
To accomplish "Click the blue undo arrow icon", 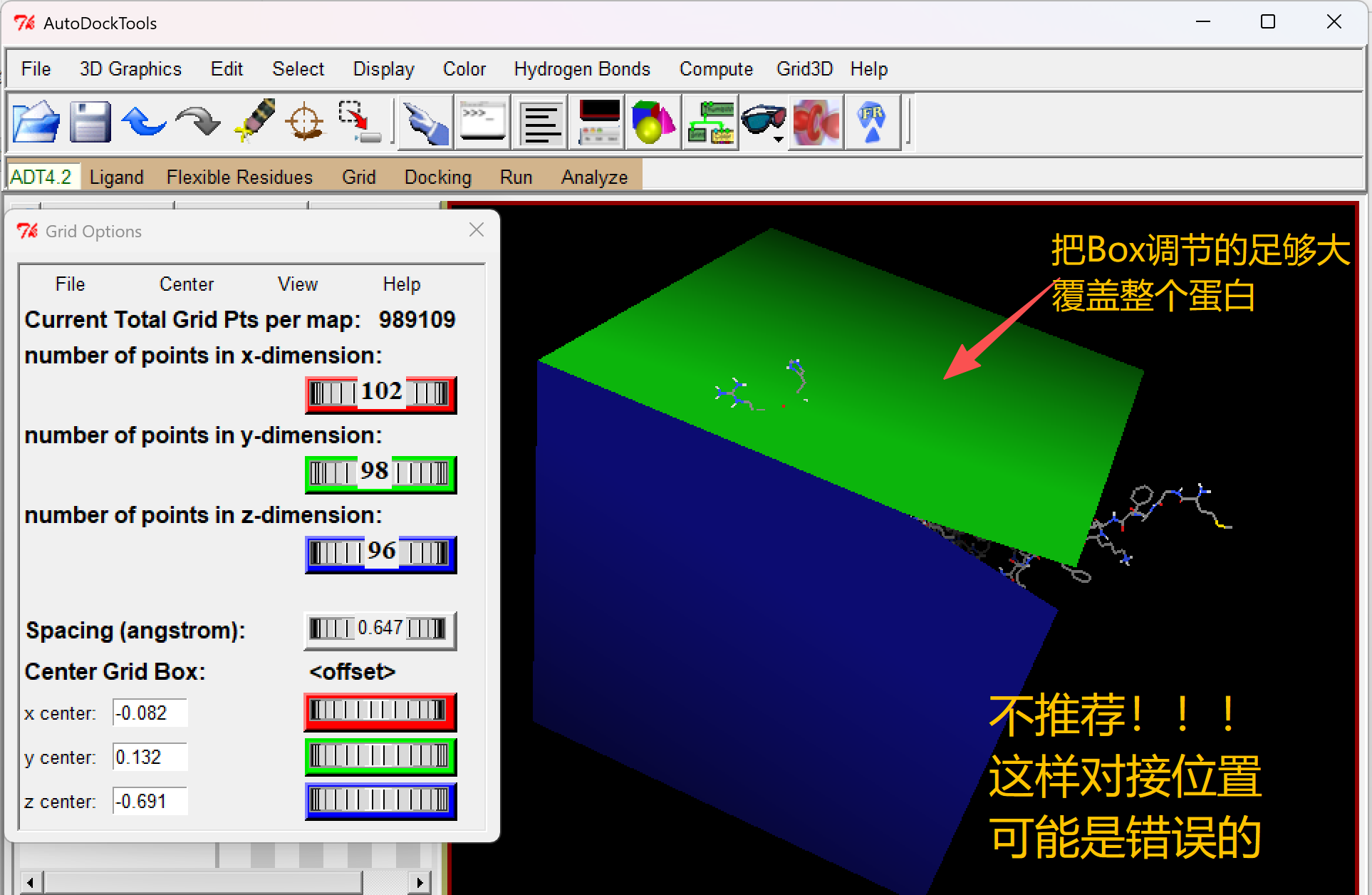I will click(144, 123).
